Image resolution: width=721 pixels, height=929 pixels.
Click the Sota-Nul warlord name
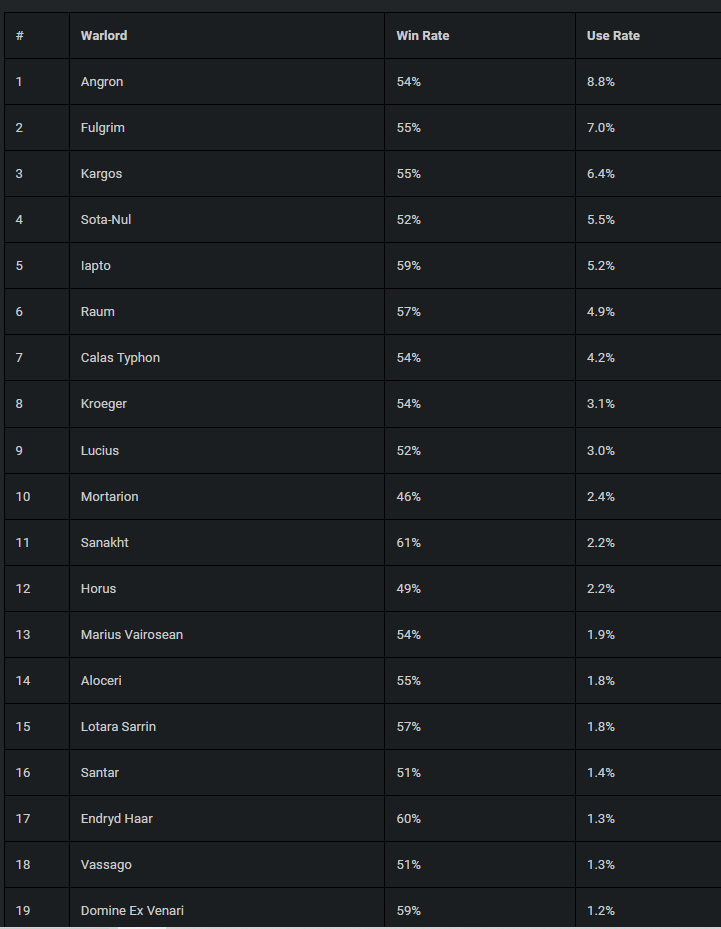coord(106,220)
